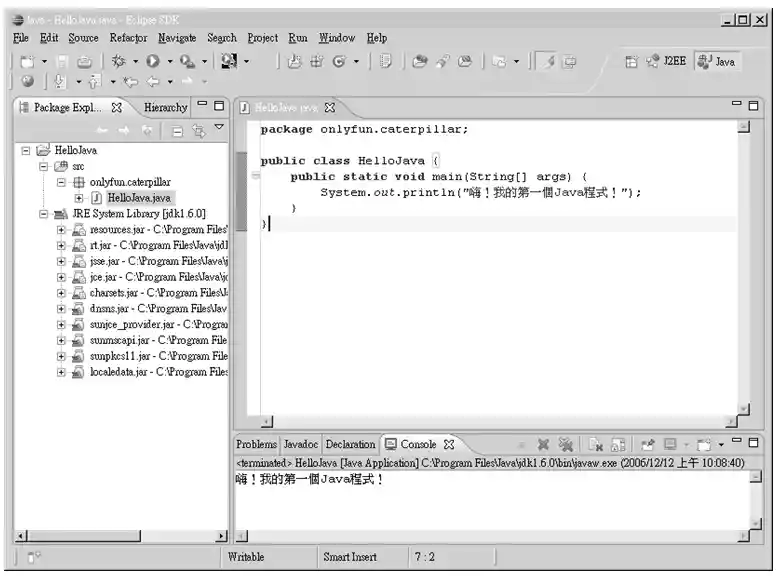Switch to the Java perspective
This screenshot has height=576, width=776.
click(x=717, y=61)
